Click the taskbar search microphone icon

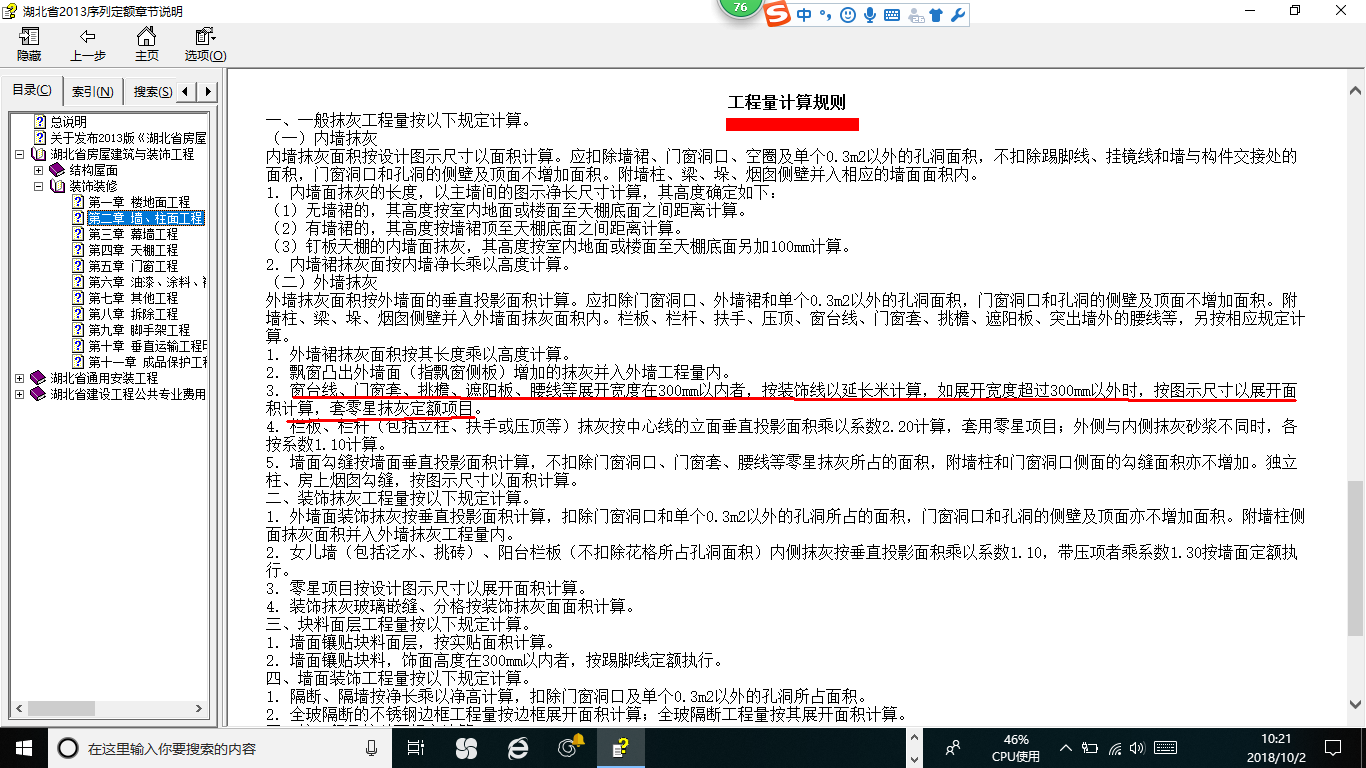pyautogui.click(x=371, y=747)
